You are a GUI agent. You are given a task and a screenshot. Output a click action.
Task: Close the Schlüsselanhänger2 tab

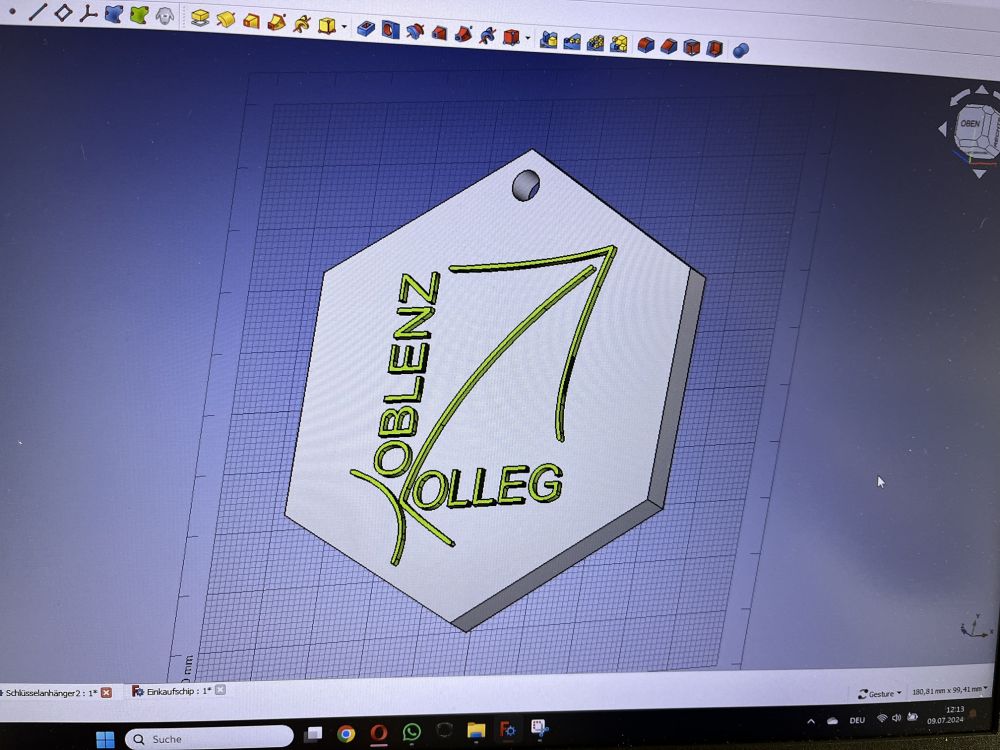tap(107, 693)
